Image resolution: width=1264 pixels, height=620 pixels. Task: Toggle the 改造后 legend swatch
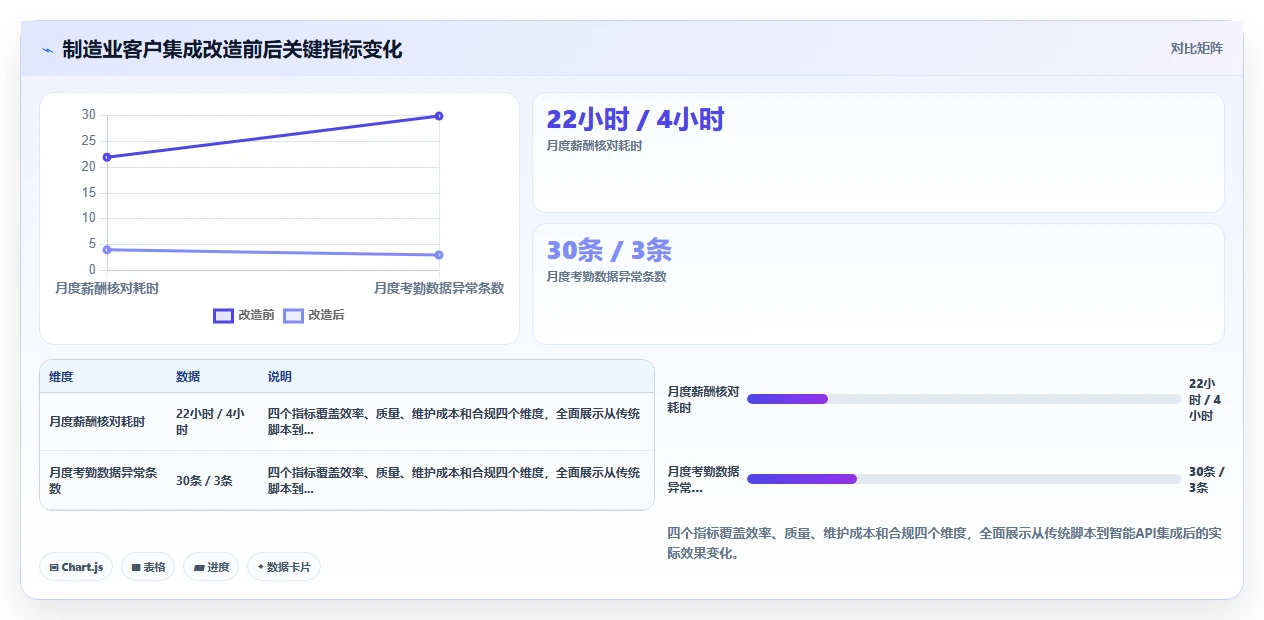tap(293, 315)
